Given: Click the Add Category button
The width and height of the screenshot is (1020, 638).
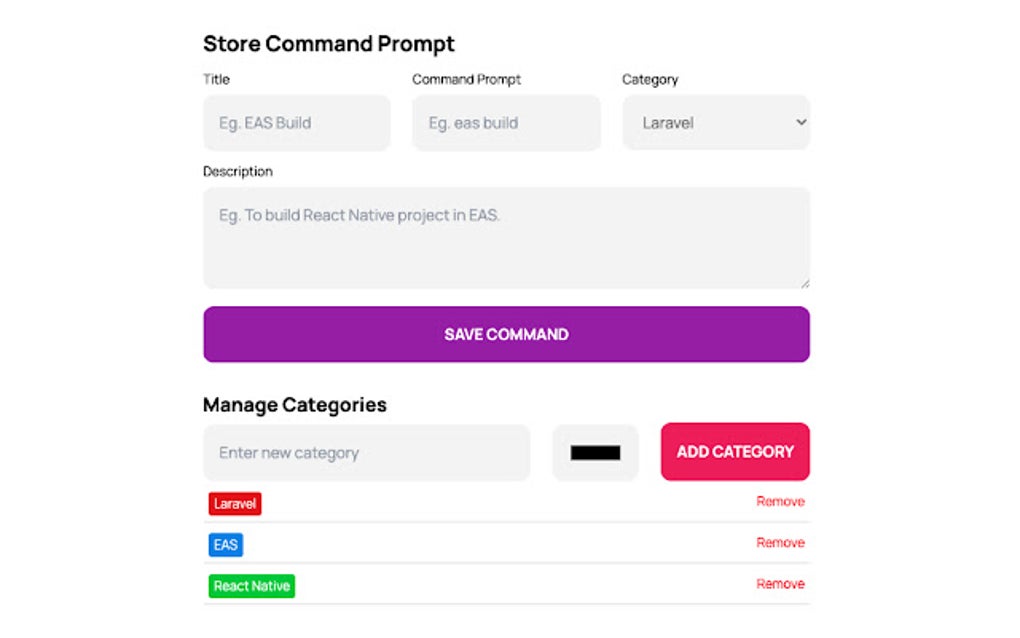Looking at the screenshot, I should 735,452.
